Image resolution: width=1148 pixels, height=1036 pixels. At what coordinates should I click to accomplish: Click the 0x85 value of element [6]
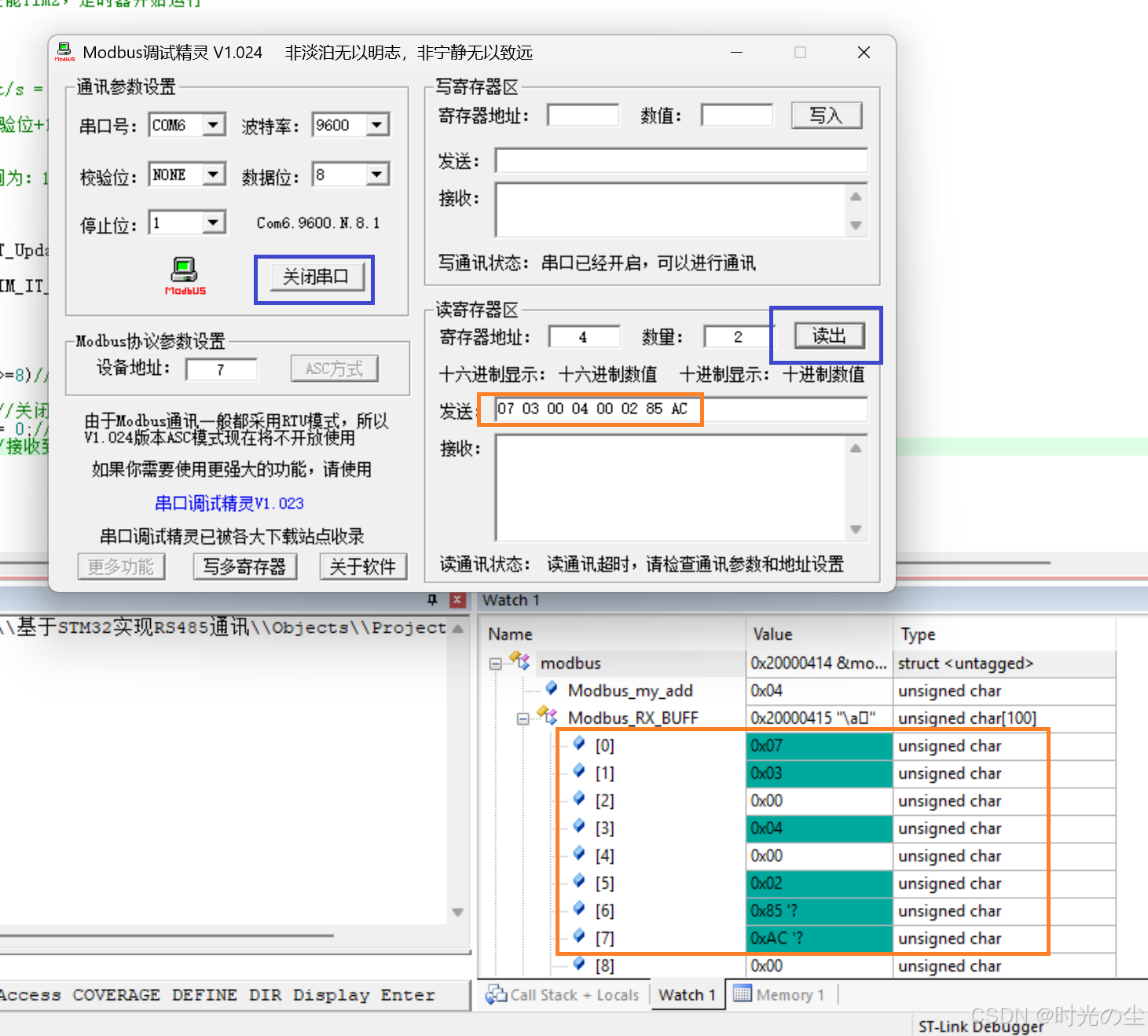[819, 910]
